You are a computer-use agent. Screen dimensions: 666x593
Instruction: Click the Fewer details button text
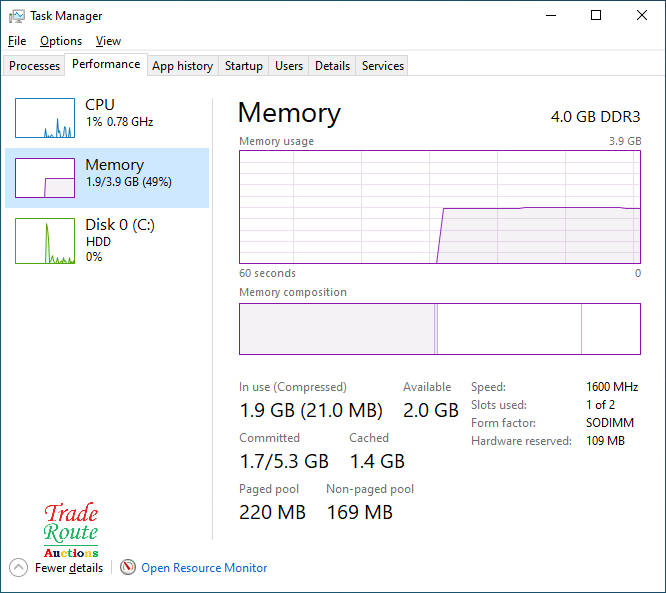tap(69, 568)
